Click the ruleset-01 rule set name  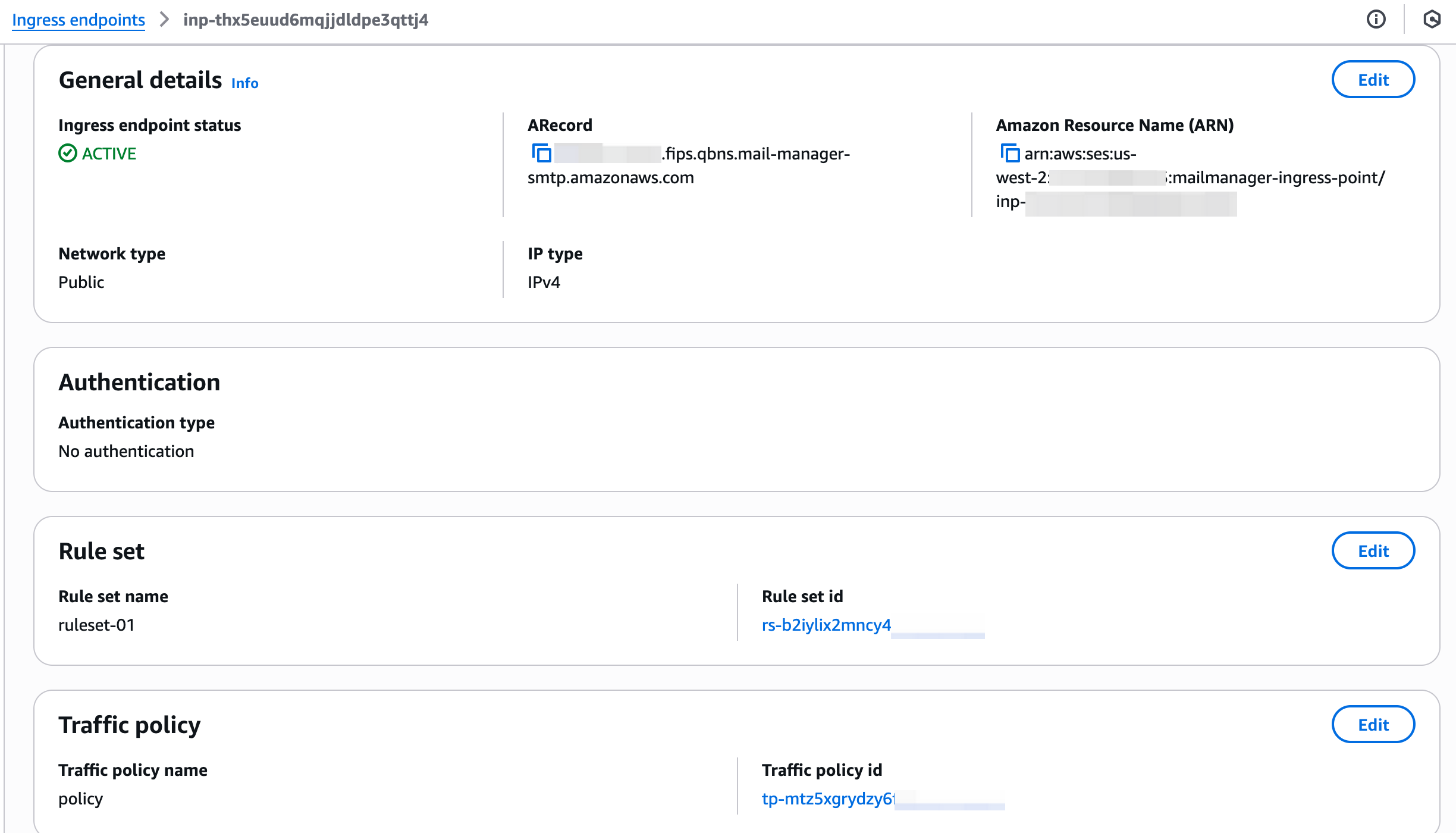click(x=96, y=625)
